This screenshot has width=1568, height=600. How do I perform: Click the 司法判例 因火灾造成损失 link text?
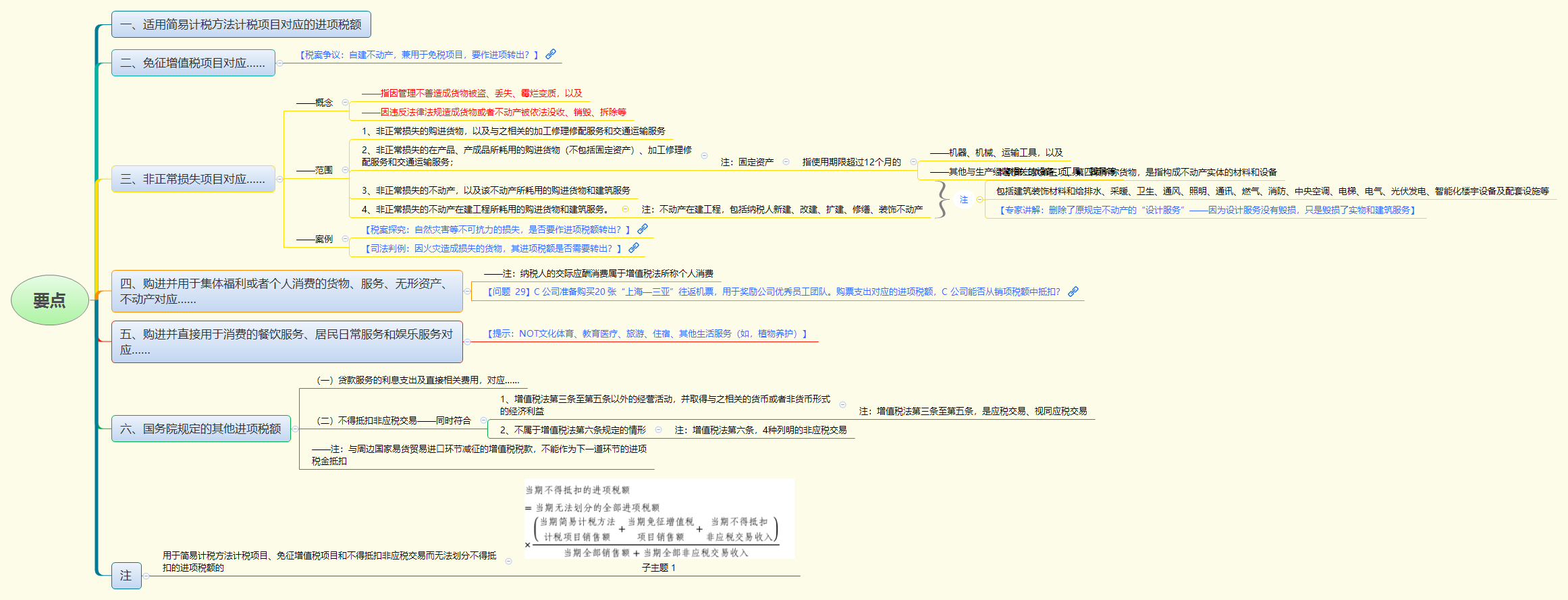point(493,248)
